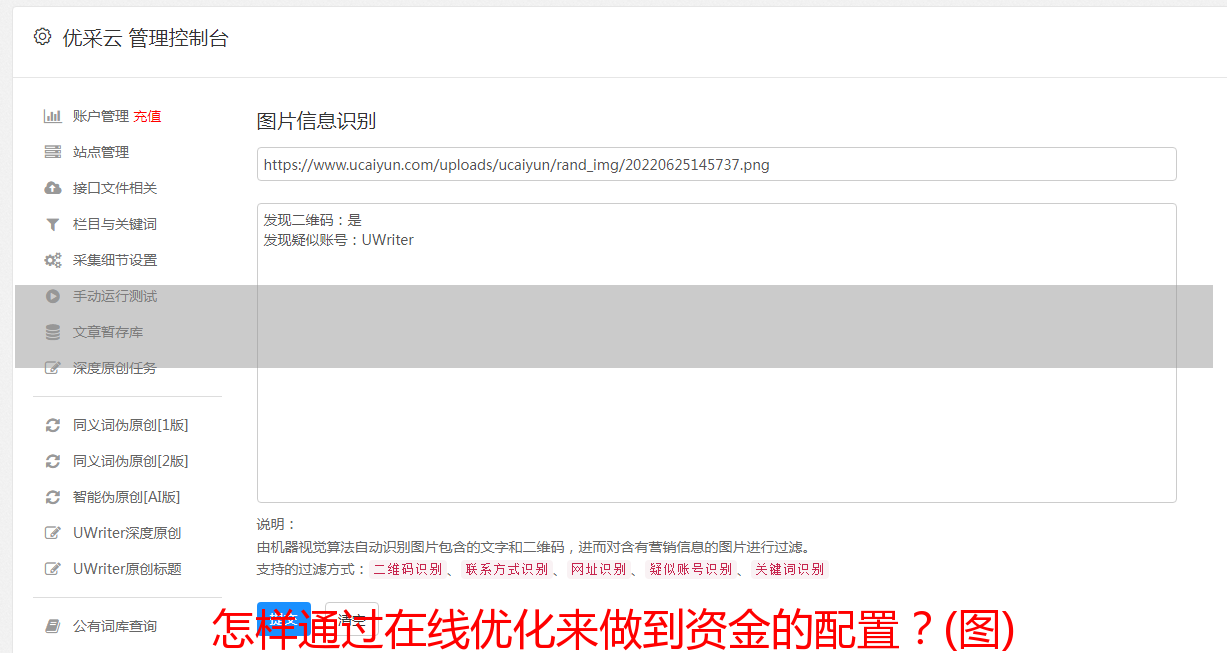
Task: Click the gear icon beside 优采云 管理控制台
Action: click(x=42, y=37)
